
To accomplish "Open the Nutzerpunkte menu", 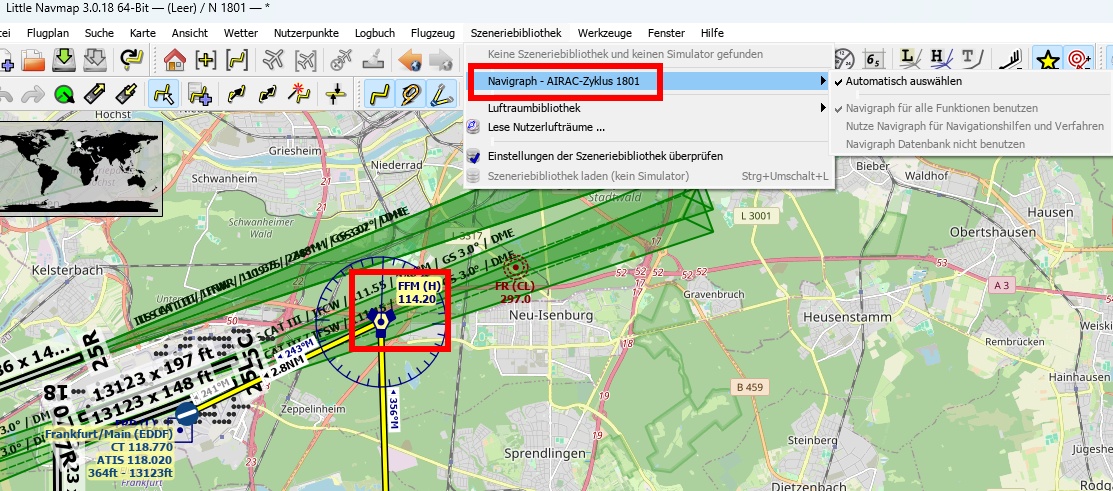I will click(306, 33).
